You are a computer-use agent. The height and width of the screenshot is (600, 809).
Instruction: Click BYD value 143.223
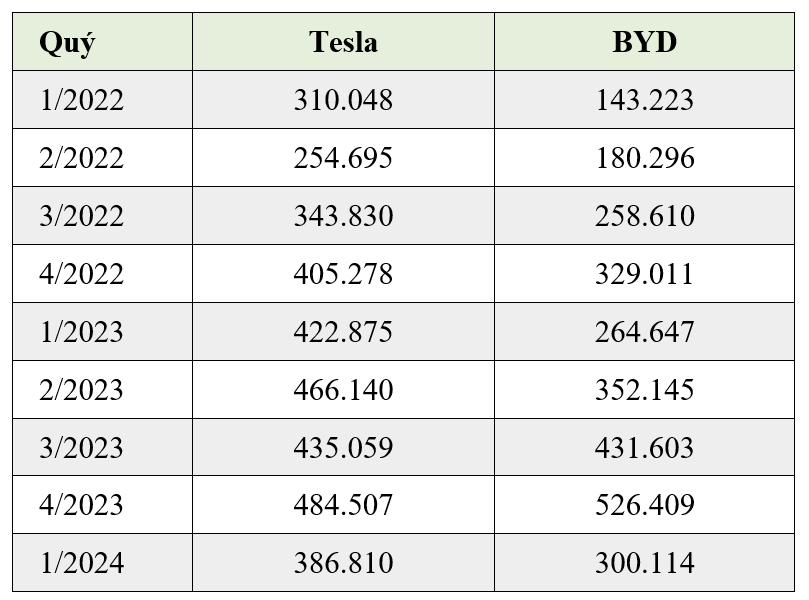(x=644, y=101)
